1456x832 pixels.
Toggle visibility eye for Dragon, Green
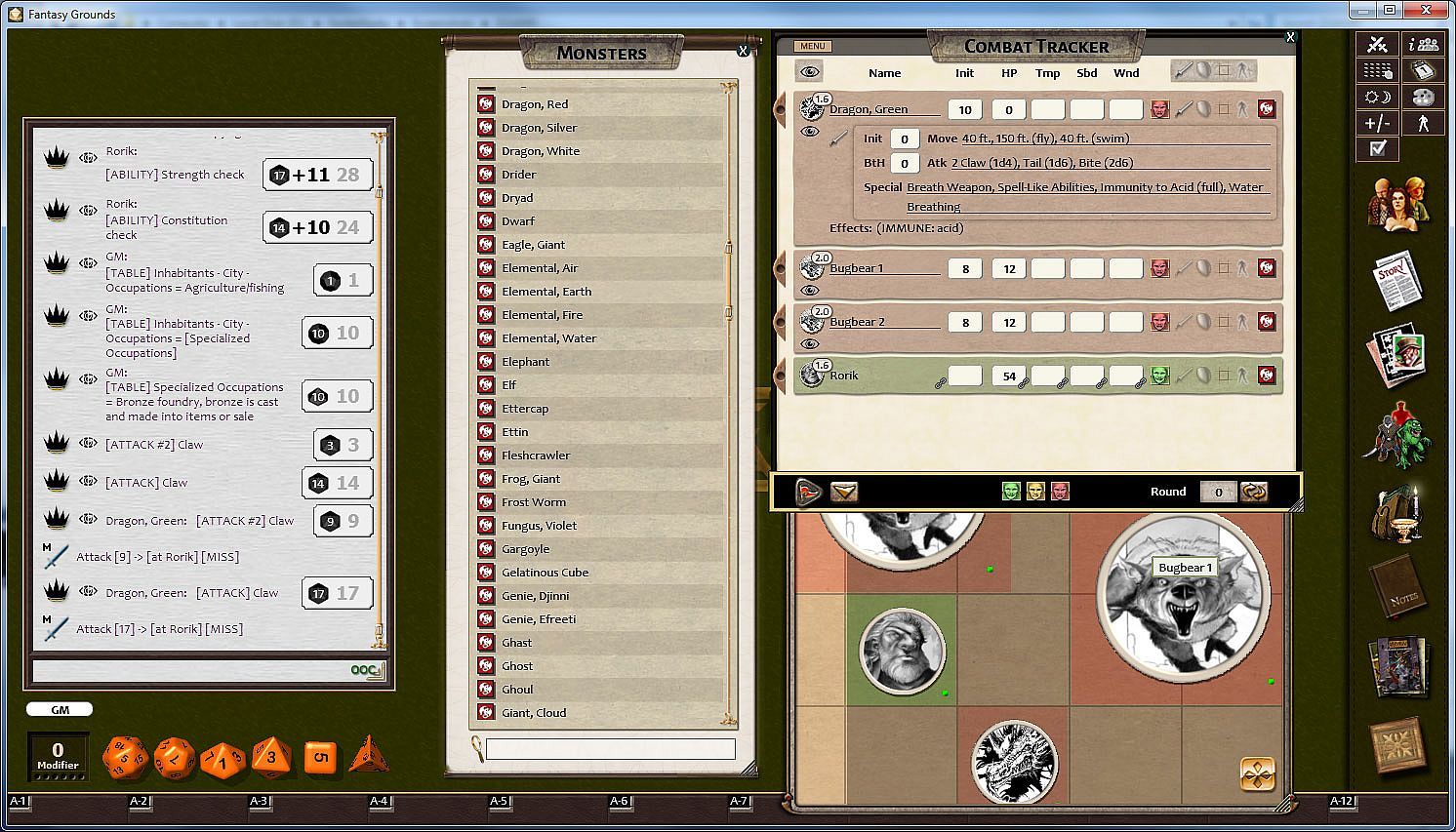click(x=810, y=132)
